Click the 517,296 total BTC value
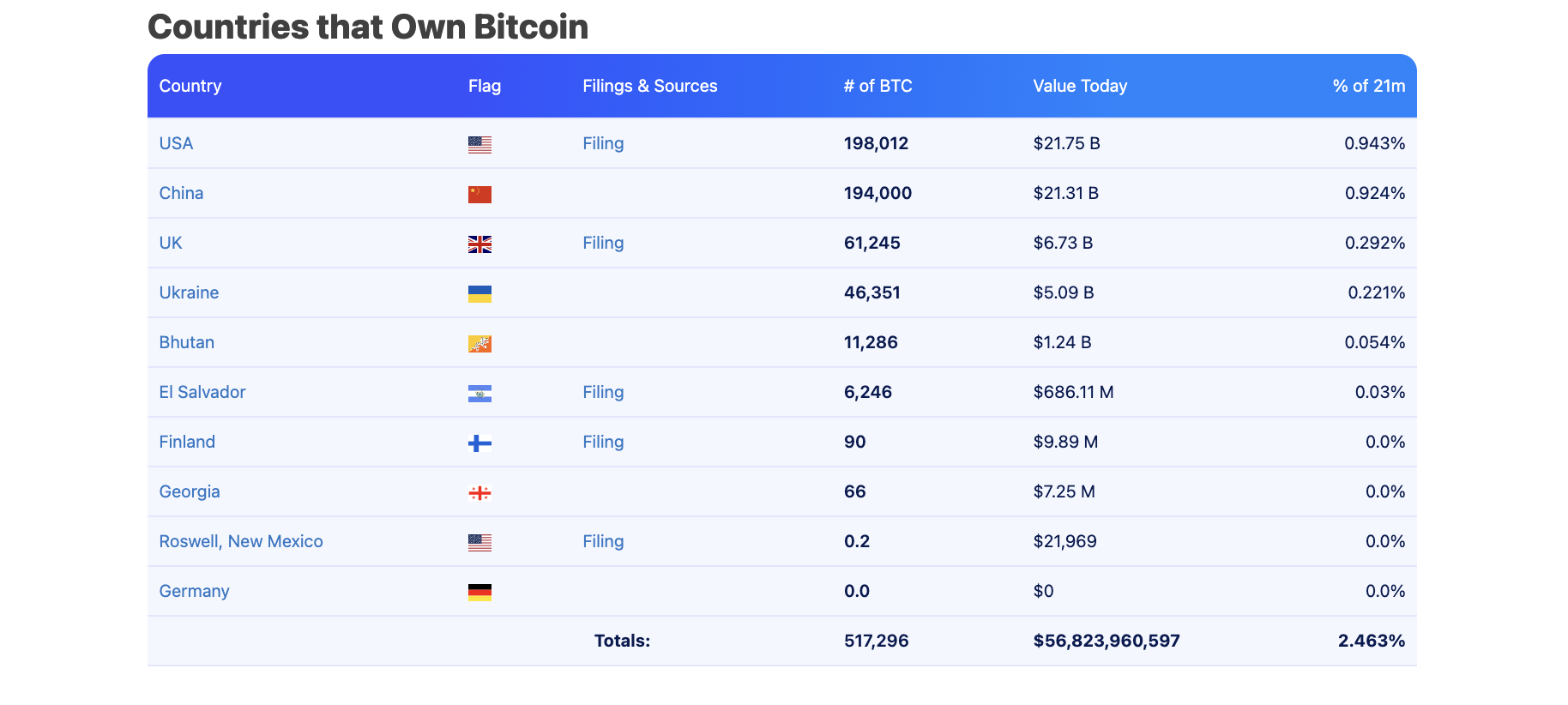The height and width of the screenshot is (705, 1568). pyautogui.click(x=876, y=641)
